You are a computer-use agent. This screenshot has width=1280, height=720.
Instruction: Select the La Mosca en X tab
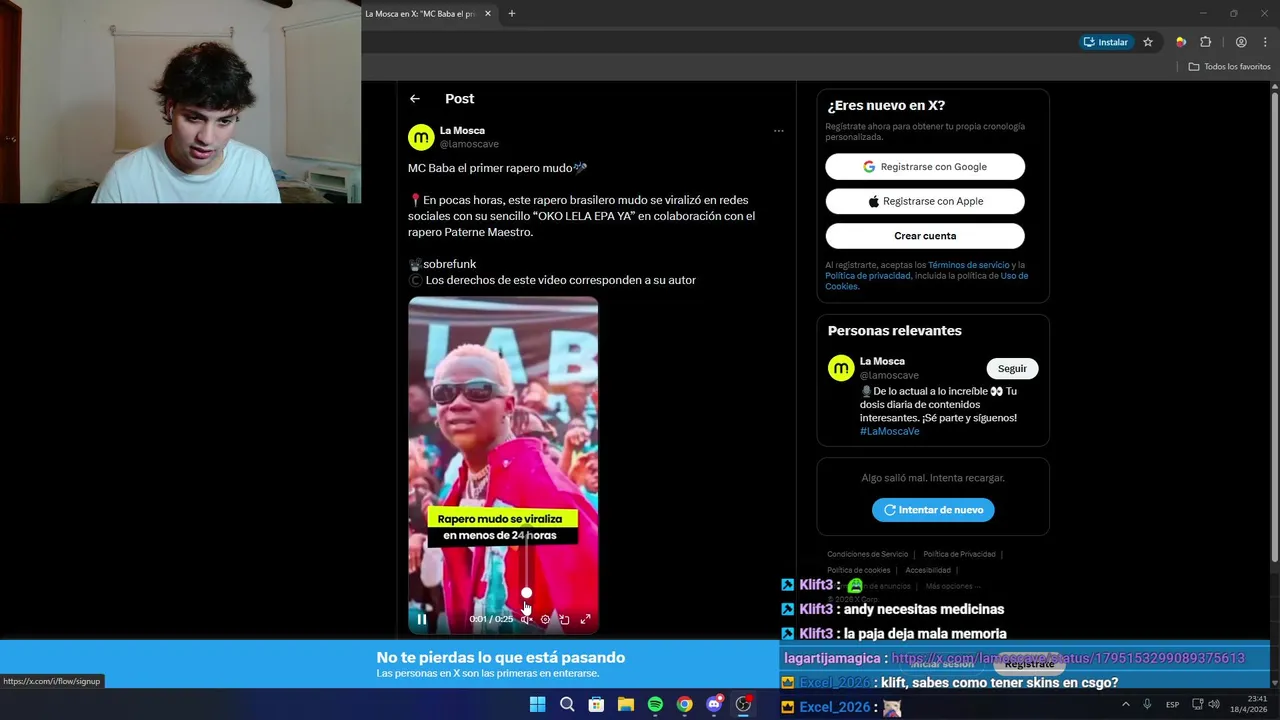[420, 14]
